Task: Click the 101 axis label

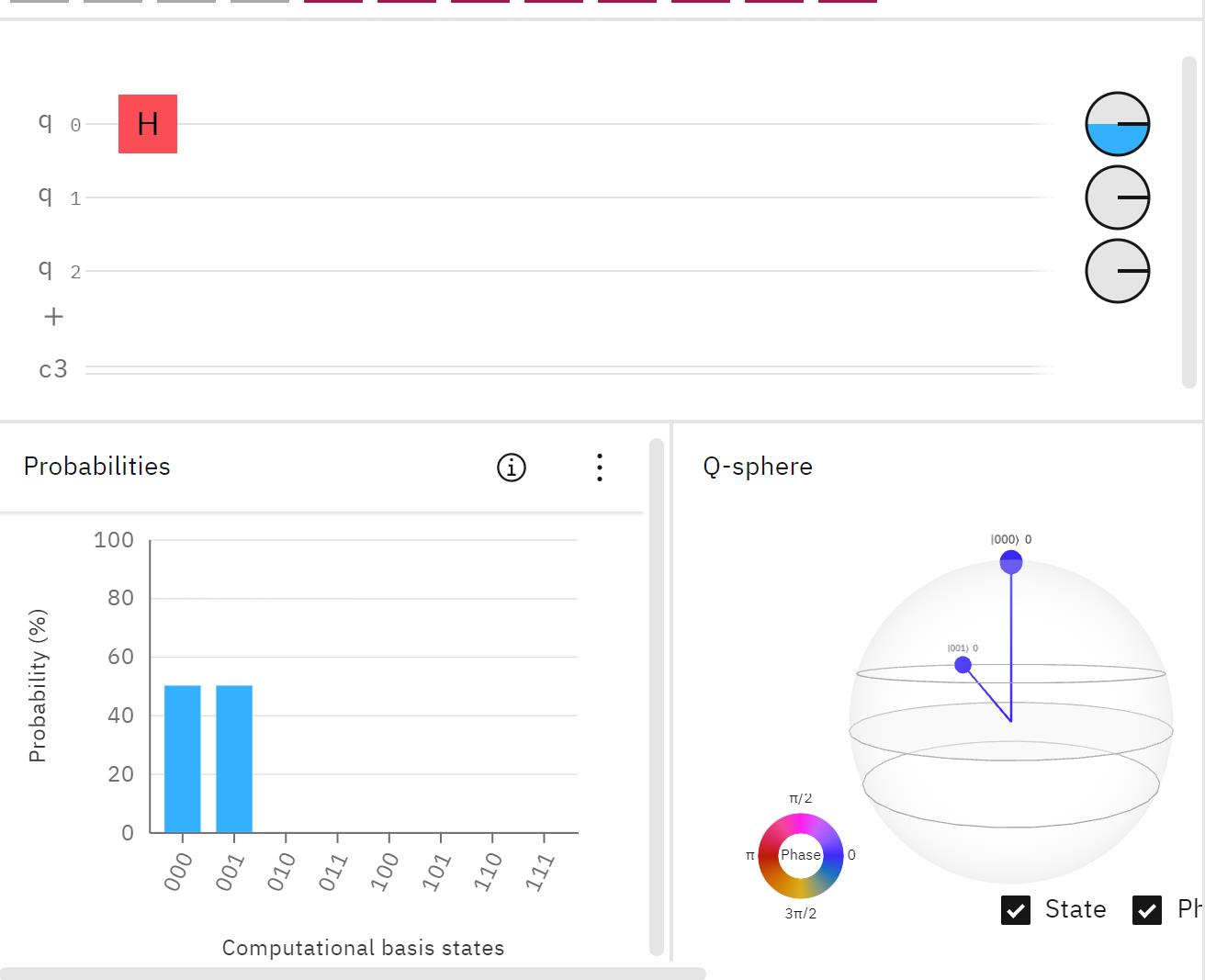Action: [x=436, y=872]
